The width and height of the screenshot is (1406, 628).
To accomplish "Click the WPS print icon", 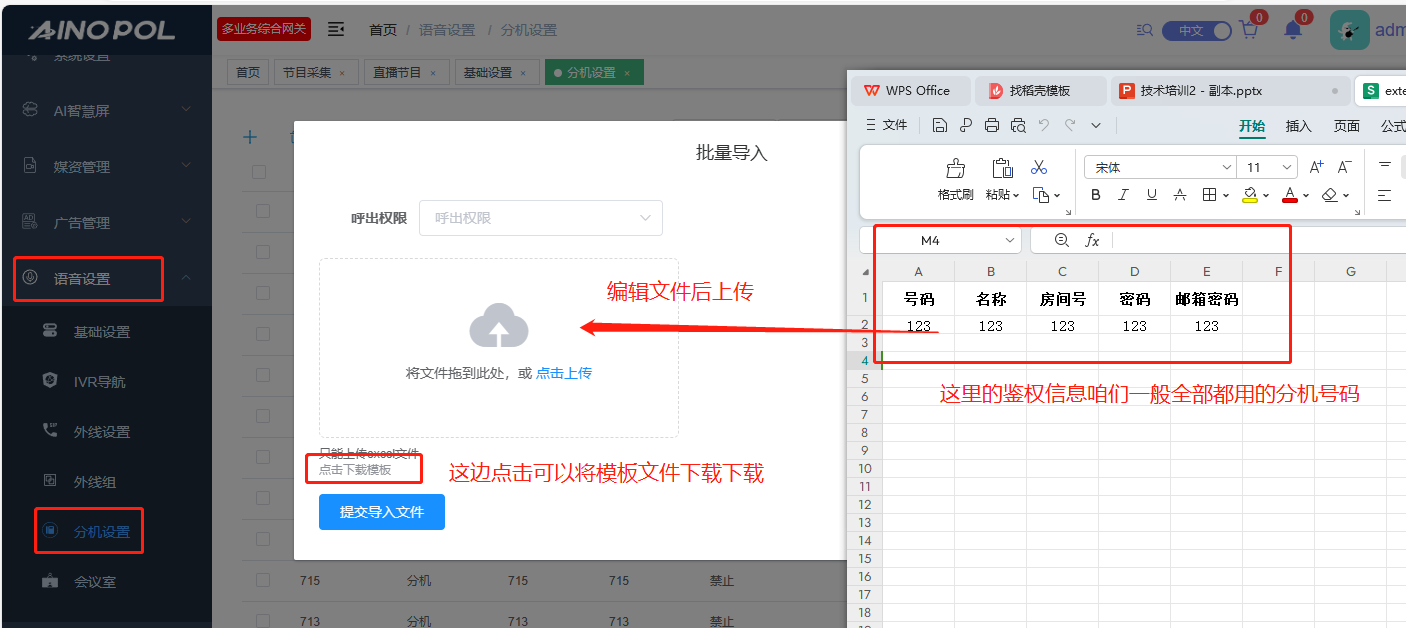I will (x=992, y=125).
